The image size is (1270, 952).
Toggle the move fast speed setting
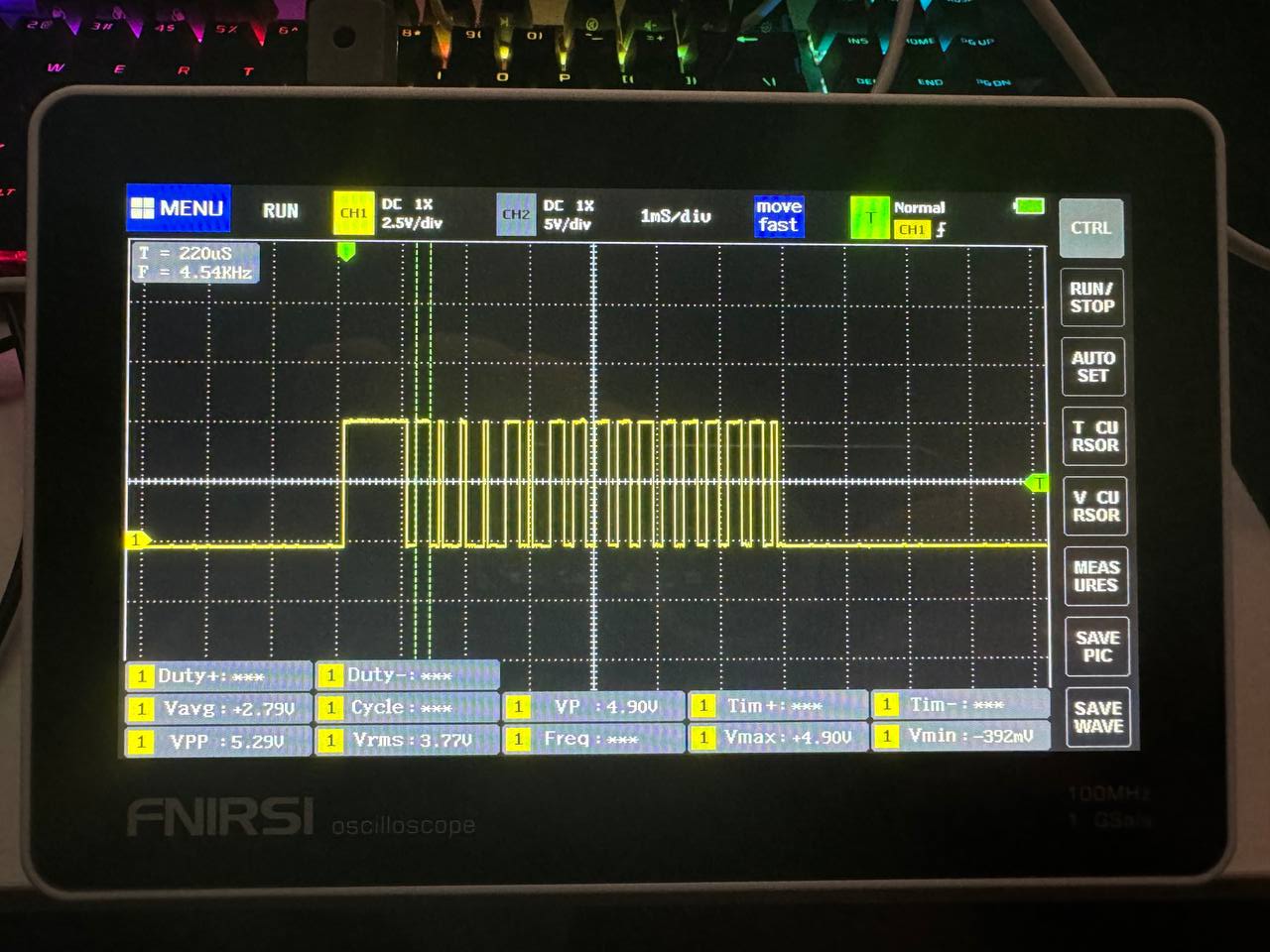pos(778,216)
